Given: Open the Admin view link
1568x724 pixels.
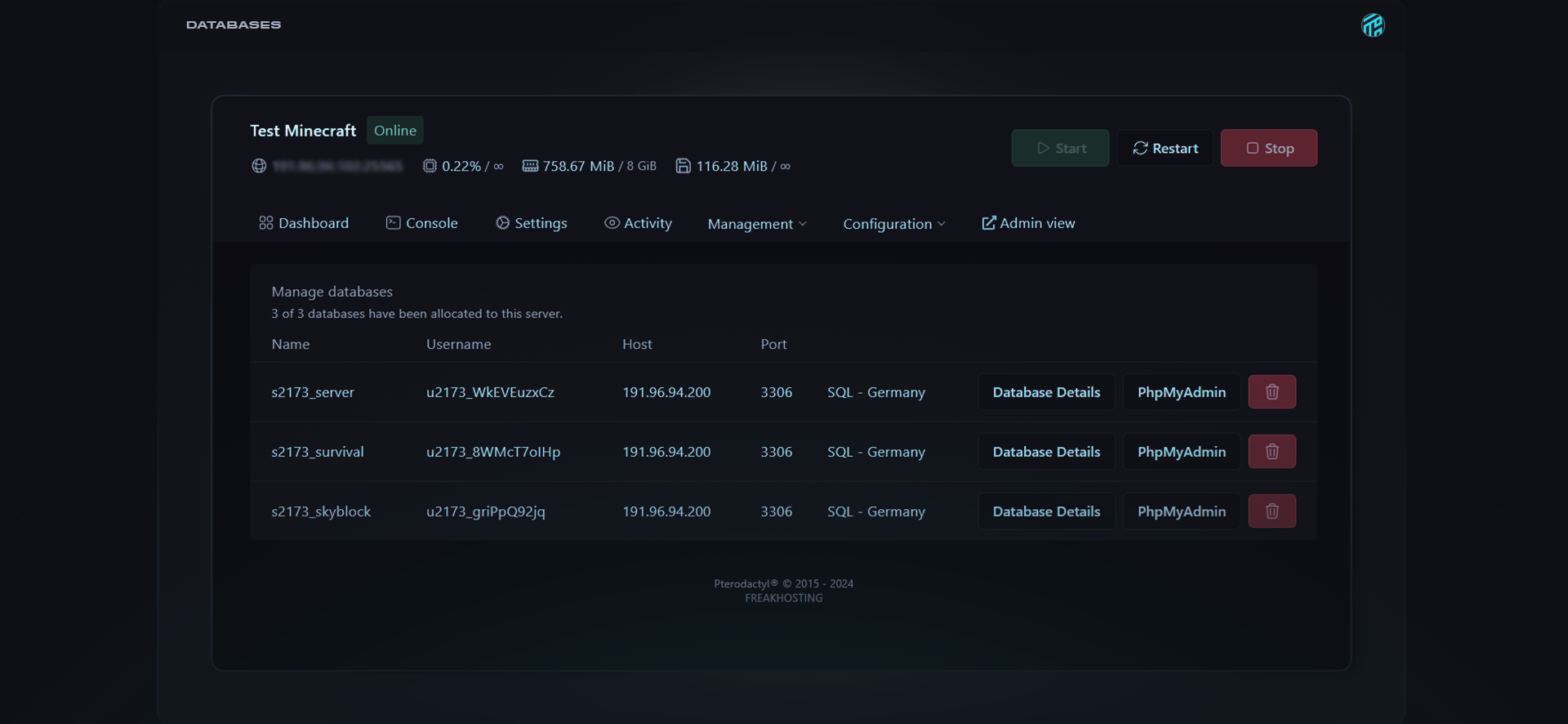Looking at the screenshot, I should (x=1028, y=223).
